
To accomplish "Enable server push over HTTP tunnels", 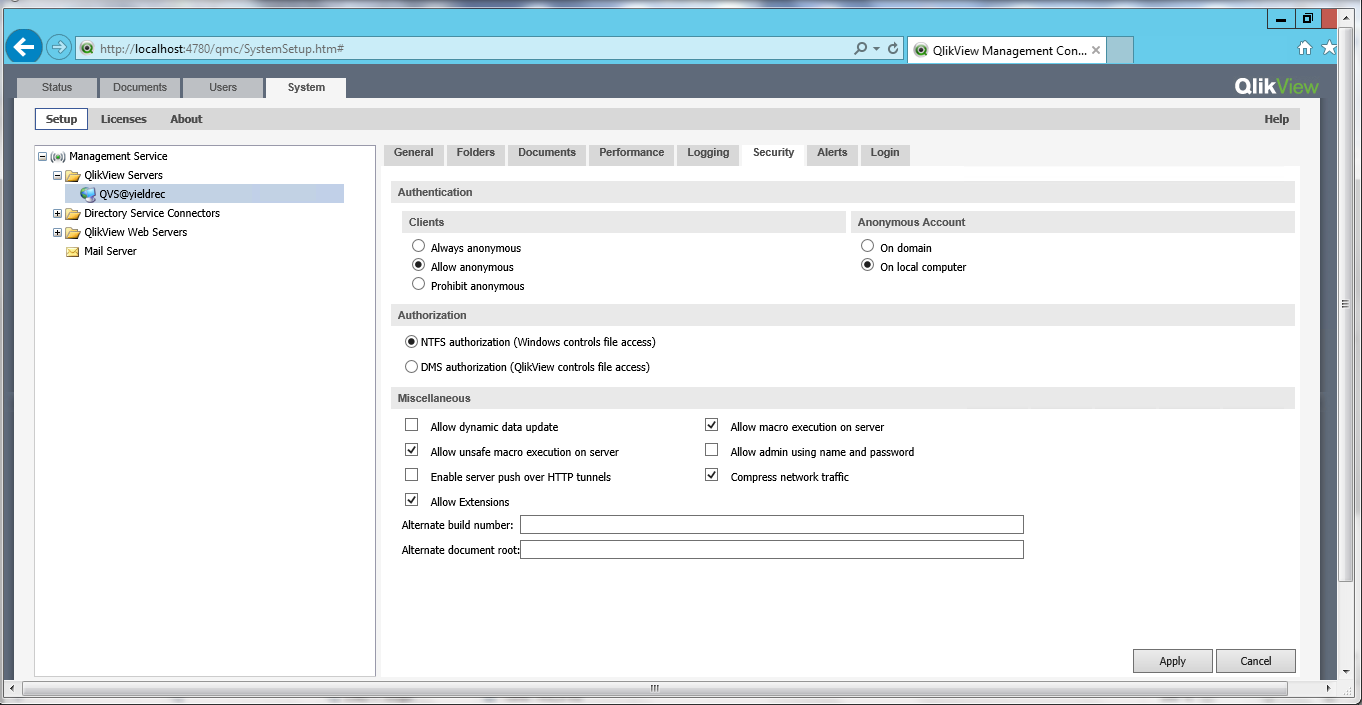I will (411, 475).
